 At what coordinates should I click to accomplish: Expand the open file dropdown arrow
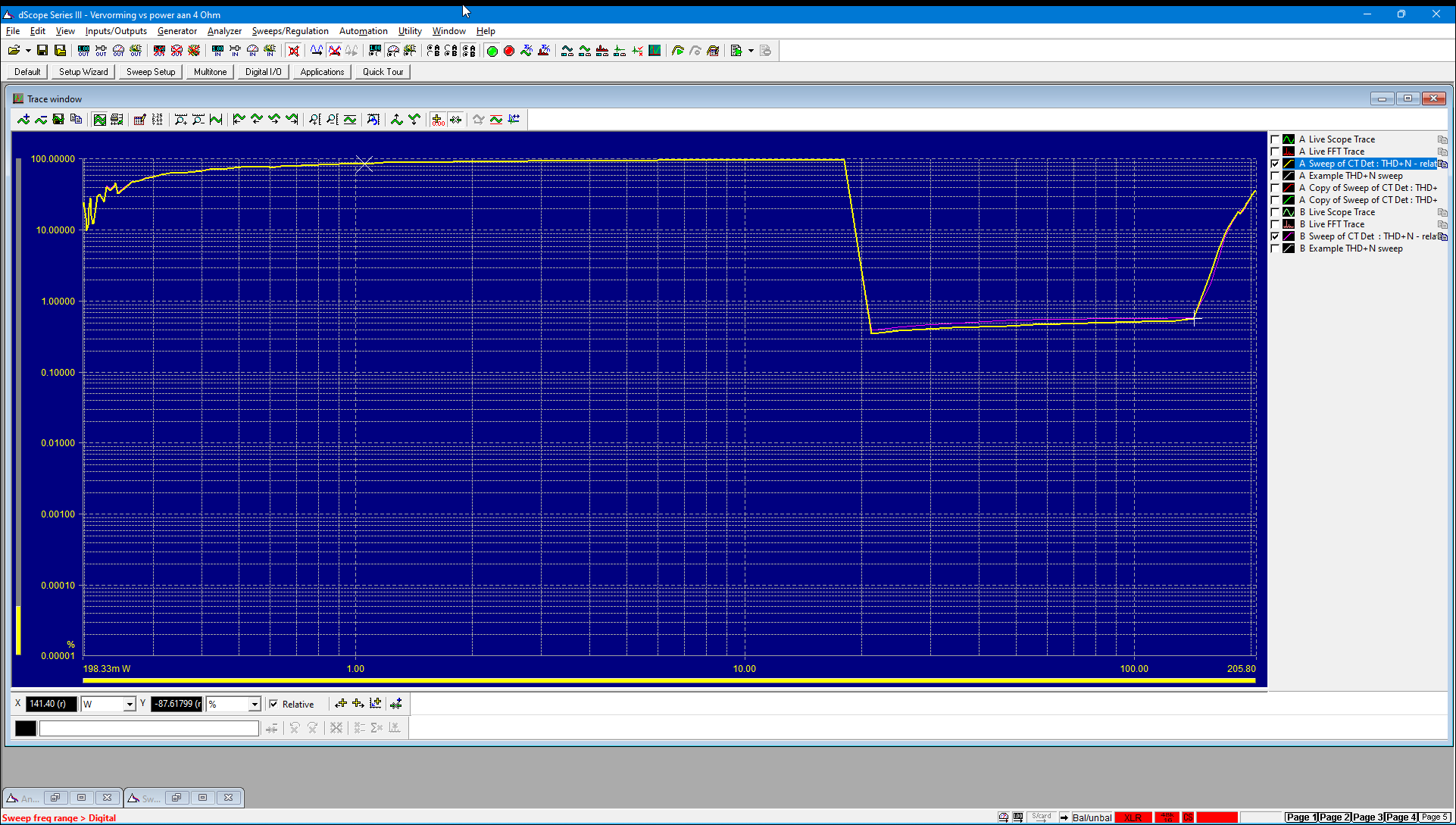coord(28,51)
